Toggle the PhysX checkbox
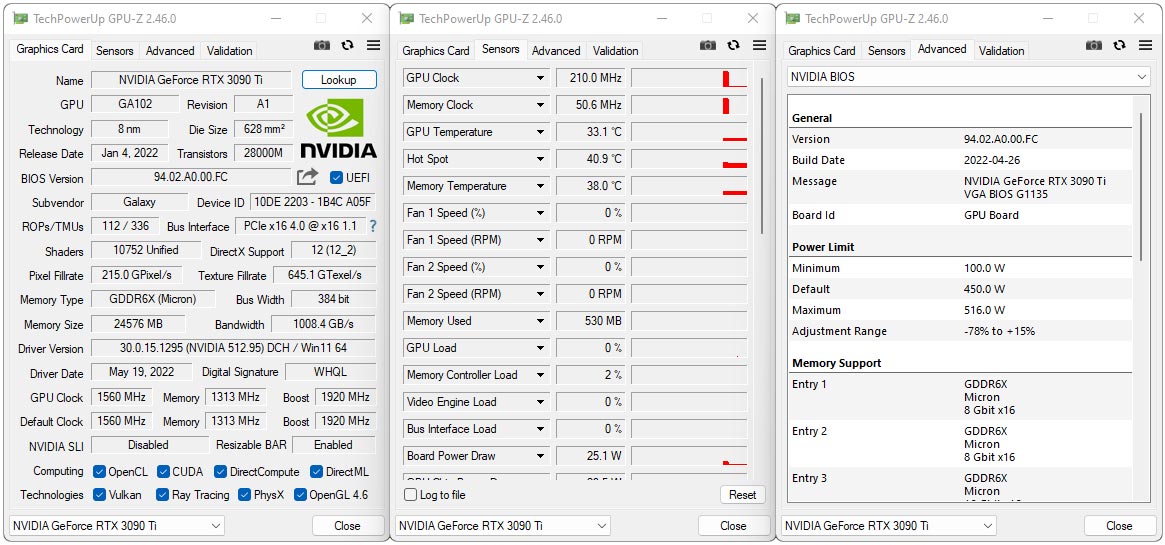 (x=244, y=495)
